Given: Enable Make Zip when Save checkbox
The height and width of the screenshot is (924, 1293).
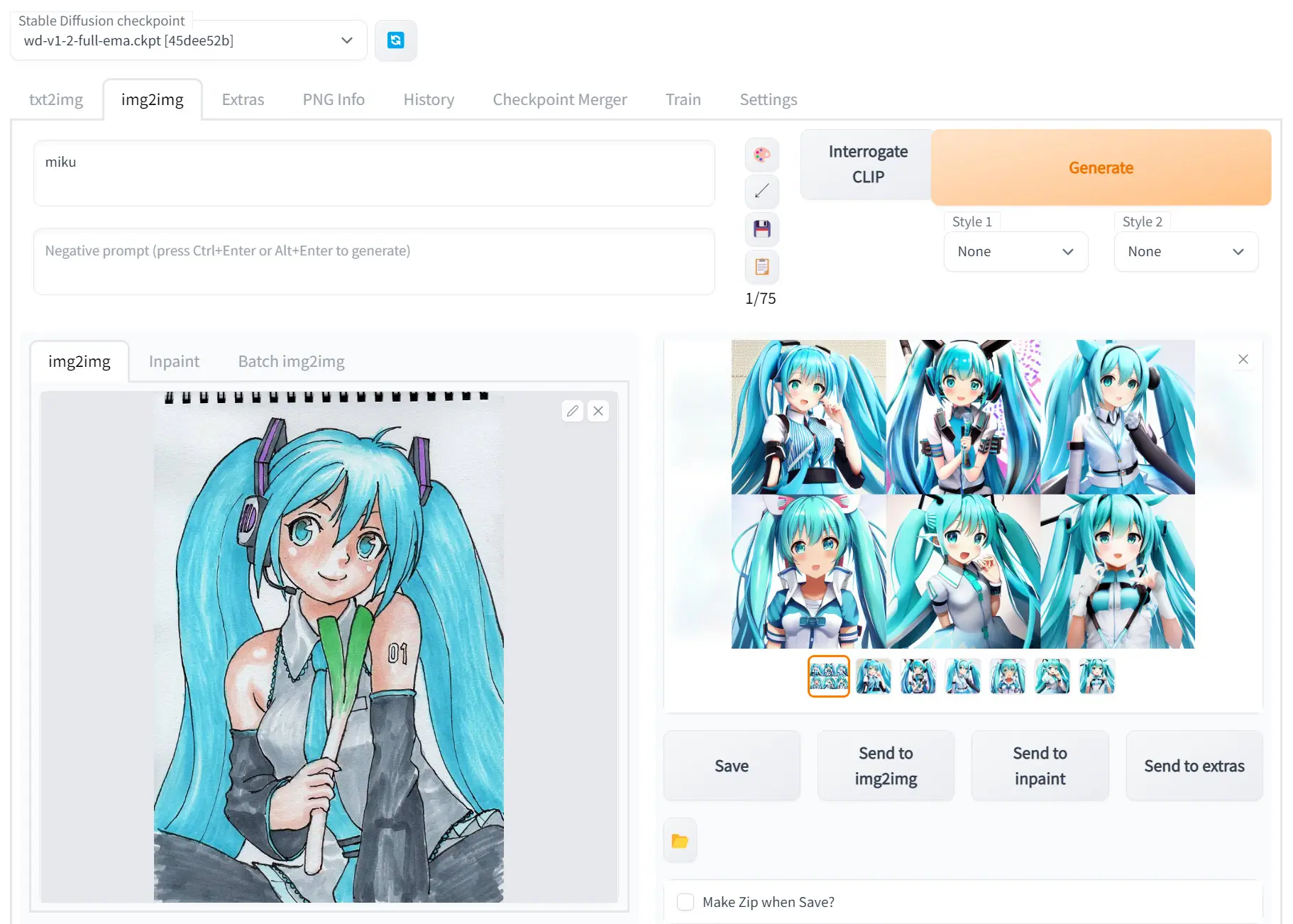Looking at the screenshot, I should pyautogui.click(x=686, y=902).
